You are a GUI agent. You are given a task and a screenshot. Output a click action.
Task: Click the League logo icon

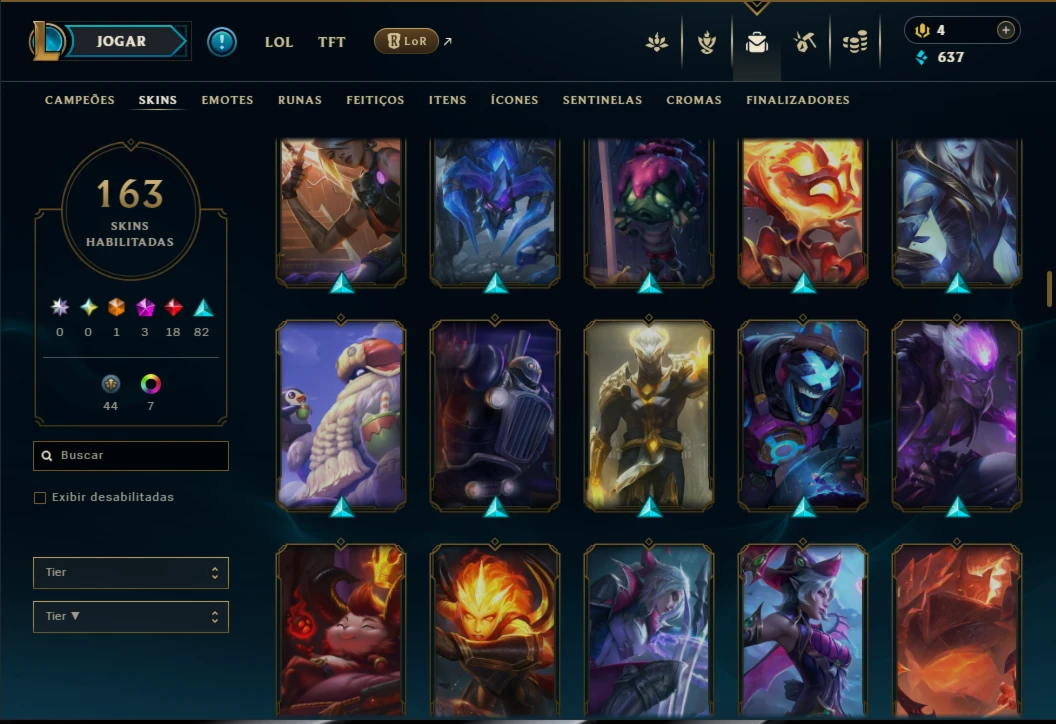pos(46,41)
